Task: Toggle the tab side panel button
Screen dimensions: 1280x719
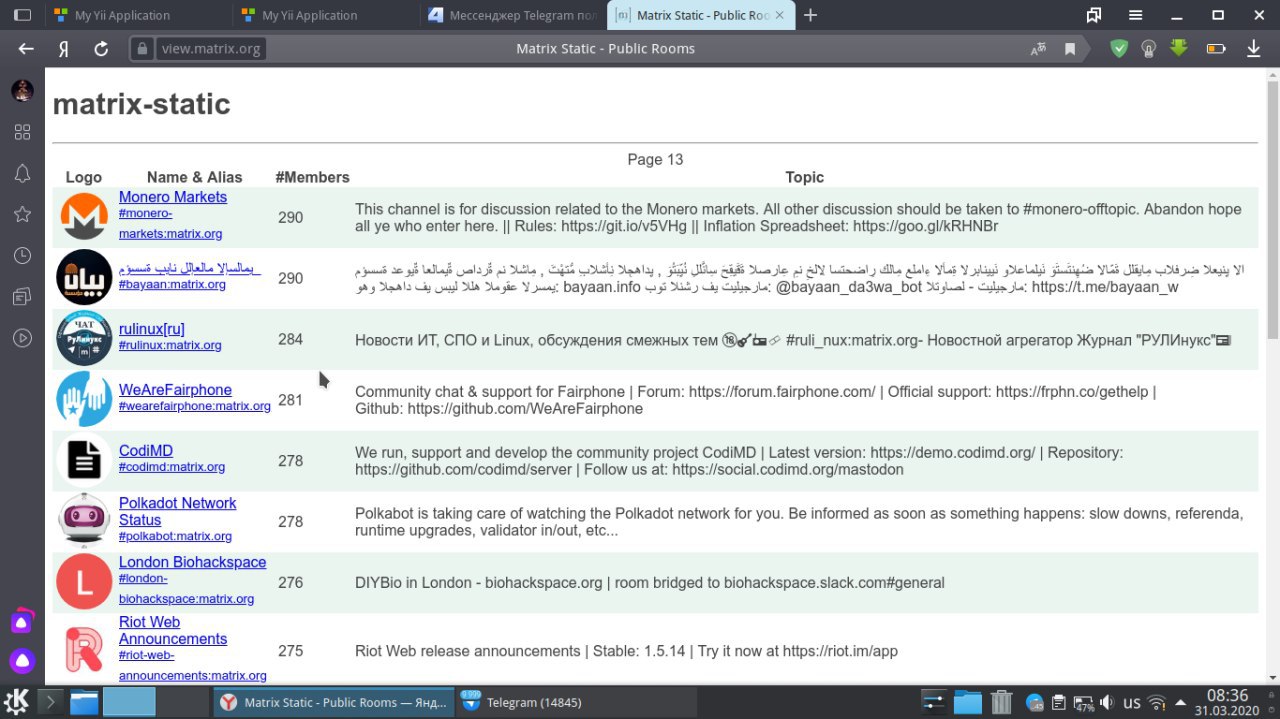Action: (x=22, y=15)
